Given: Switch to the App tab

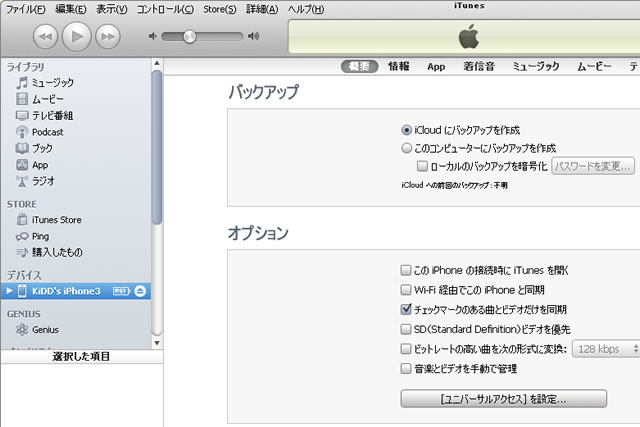Looking at the screenshot, I should pyautogui.click(x=436, y=67).
